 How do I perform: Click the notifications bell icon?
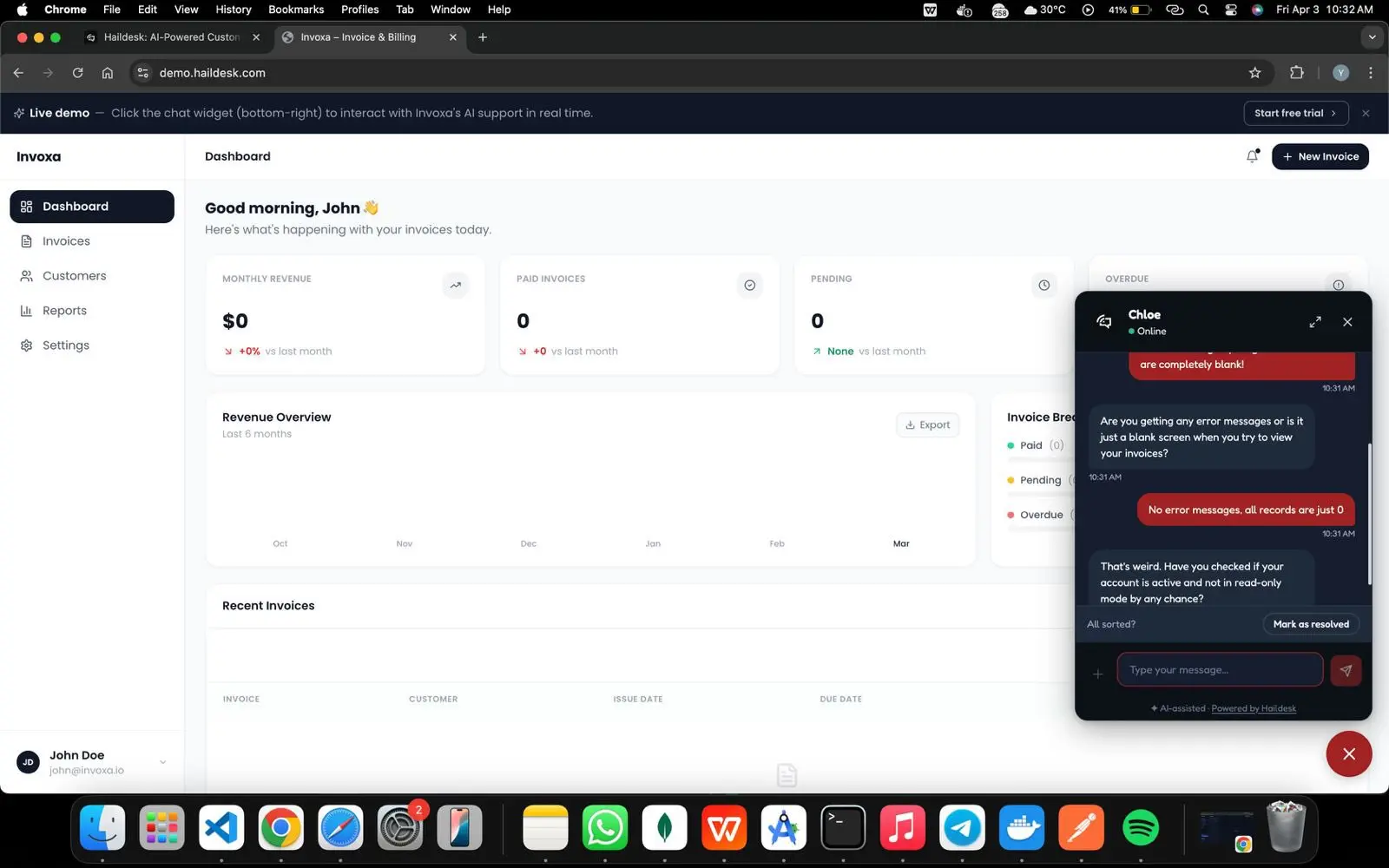(x=1252, y=156)
